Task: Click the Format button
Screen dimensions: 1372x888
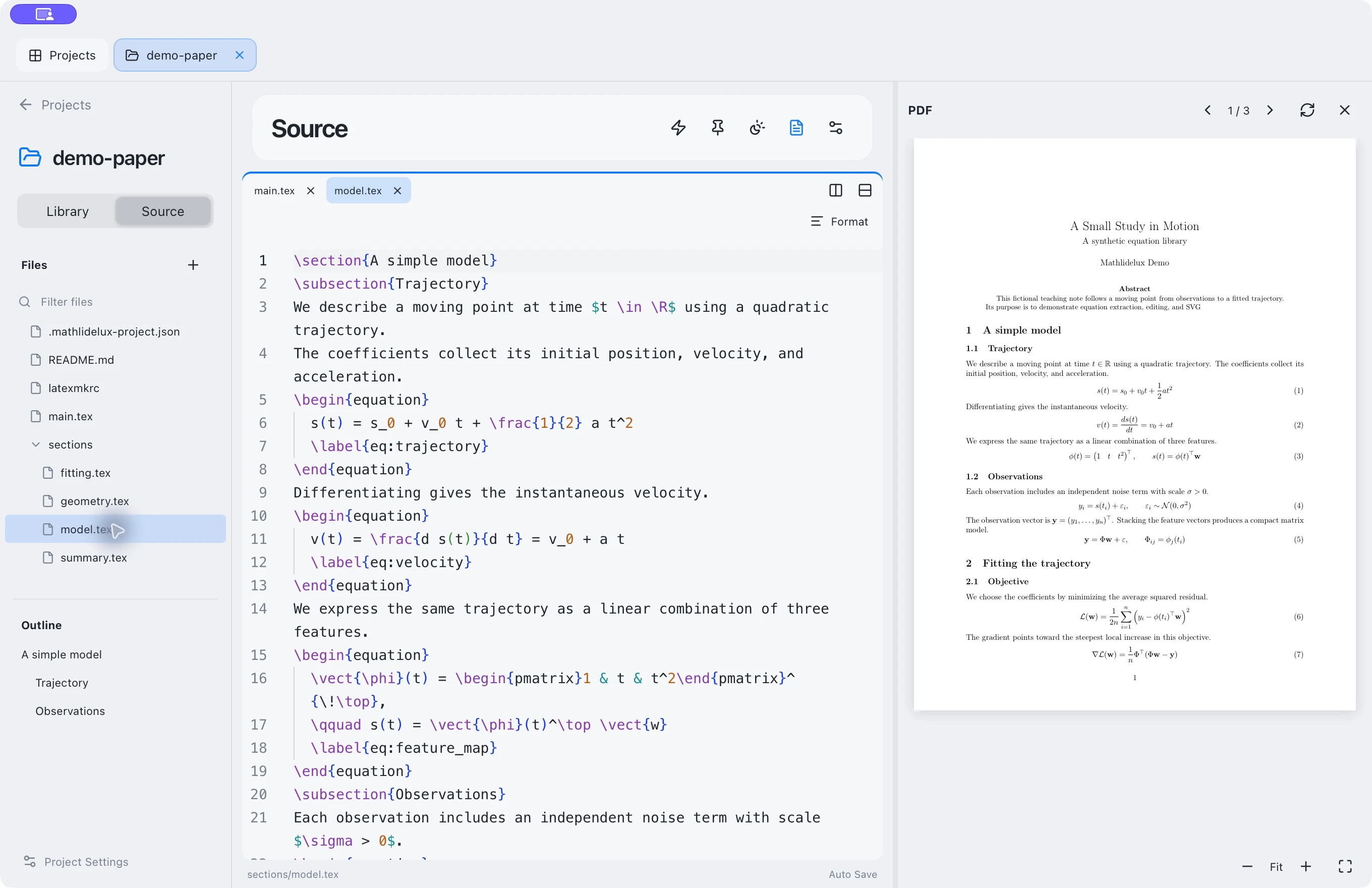Action: coord(839,222)
